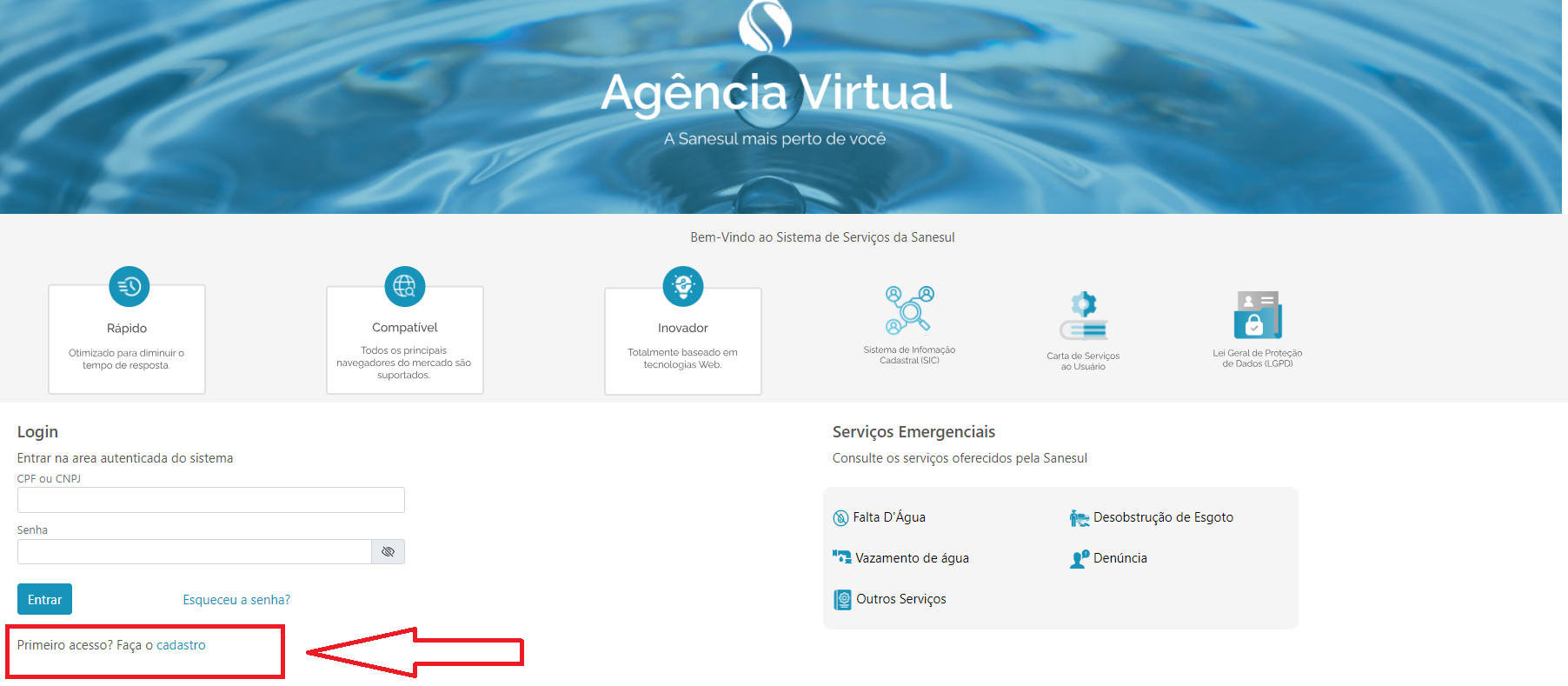Click the Inovador card title

[x=683, y=328]
